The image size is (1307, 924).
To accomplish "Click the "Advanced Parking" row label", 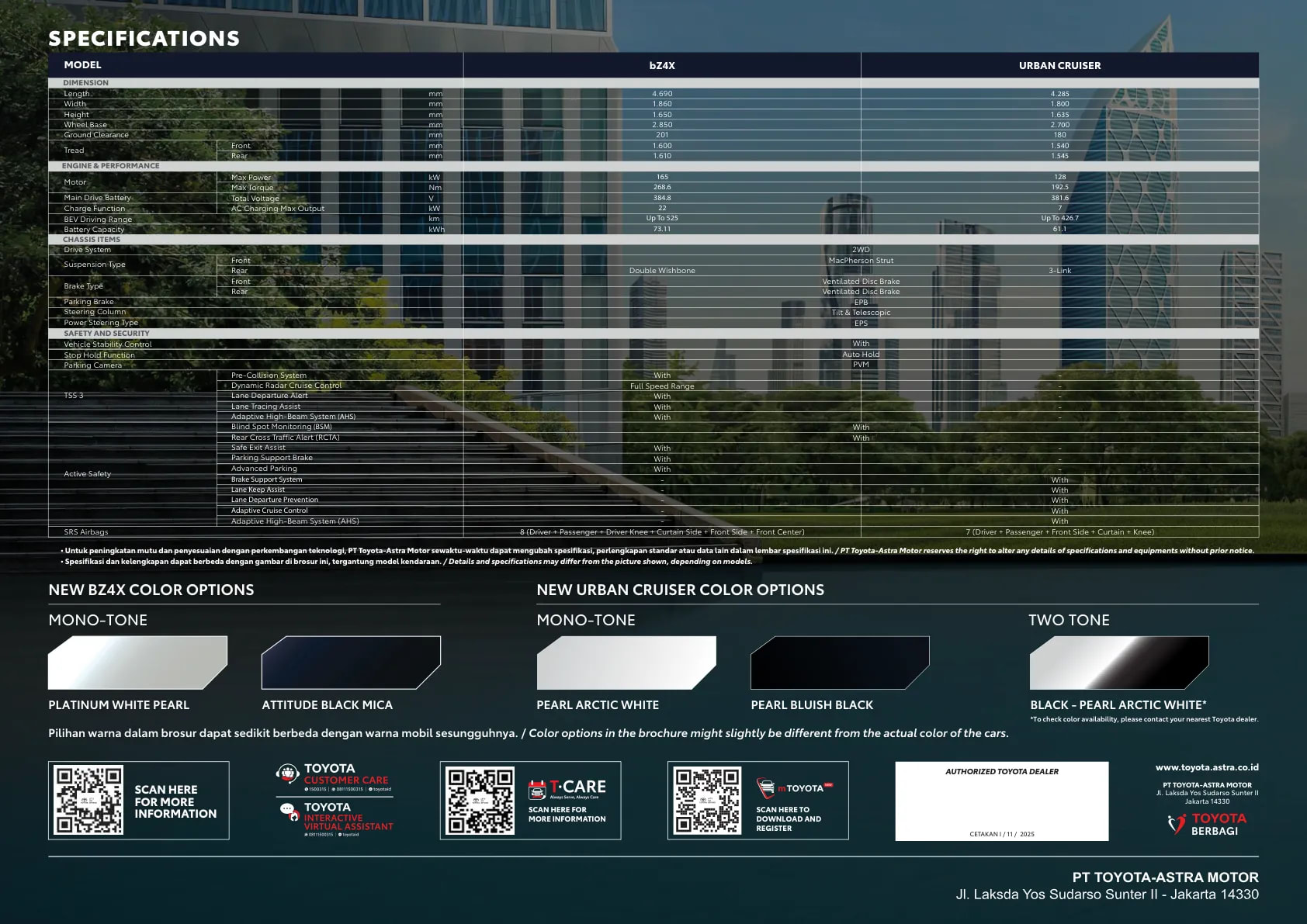I will tap(264, 469).
